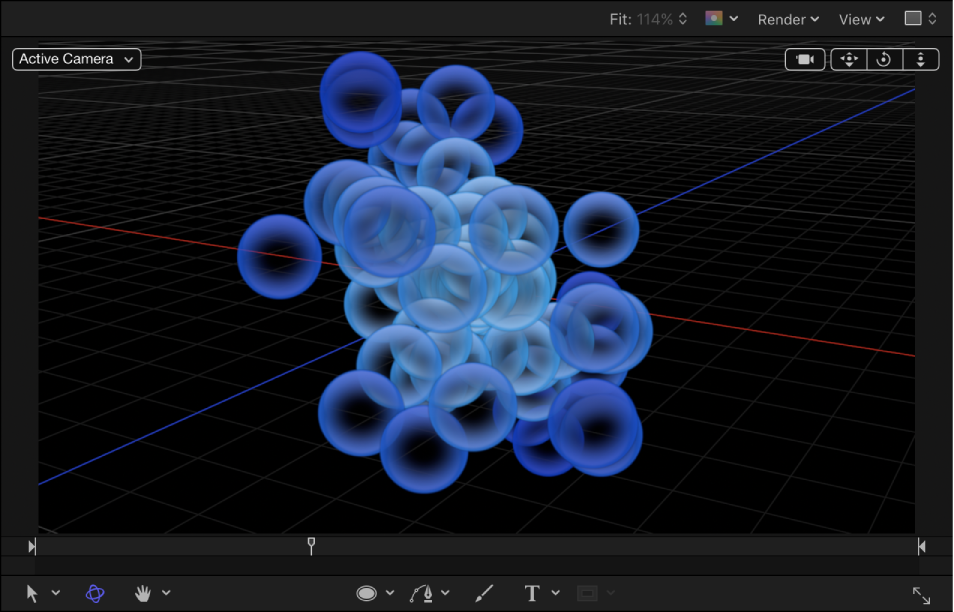Click the camera isolate icon above the canvas
Image resolution: width=954 pixels, height=612 pixels.
[x=805, y=59]
